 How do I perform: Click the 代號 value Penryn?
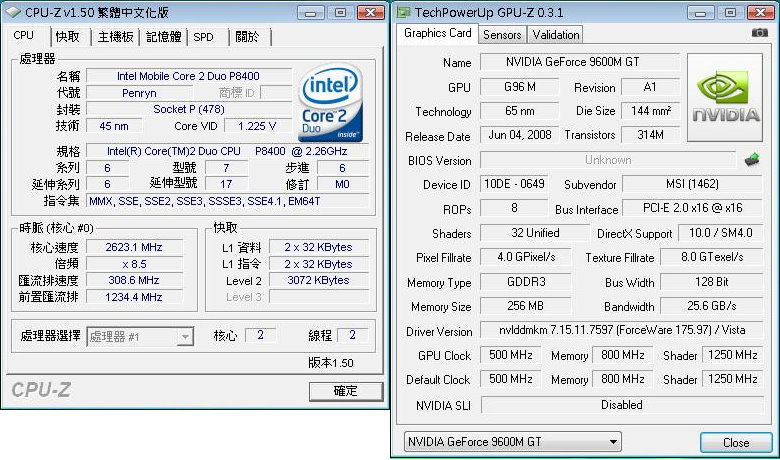(139, 93)
